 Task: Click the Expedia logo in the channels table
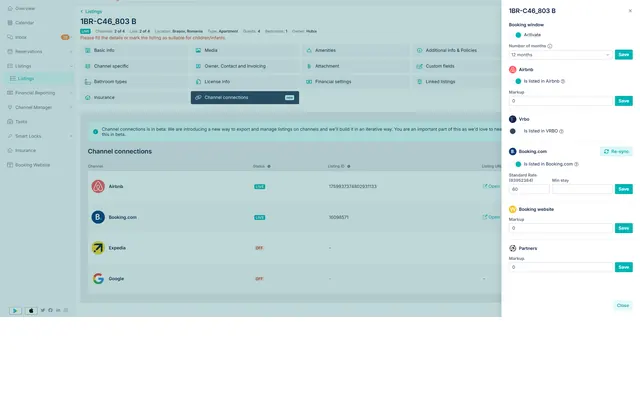(x=98, y=248)
